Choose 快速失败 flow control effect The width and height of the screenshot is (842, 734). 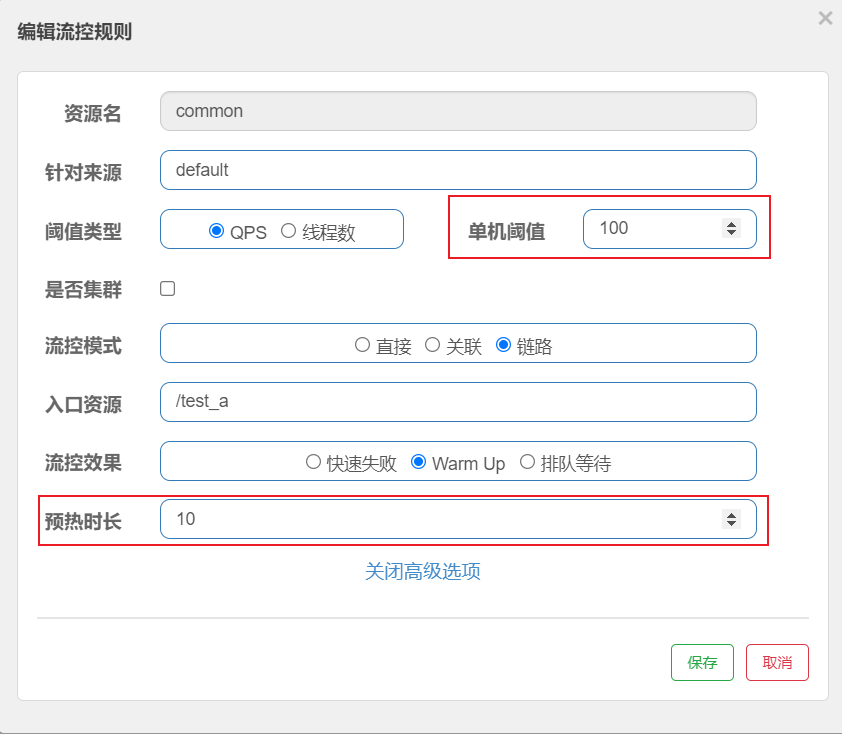pos(313,462)
